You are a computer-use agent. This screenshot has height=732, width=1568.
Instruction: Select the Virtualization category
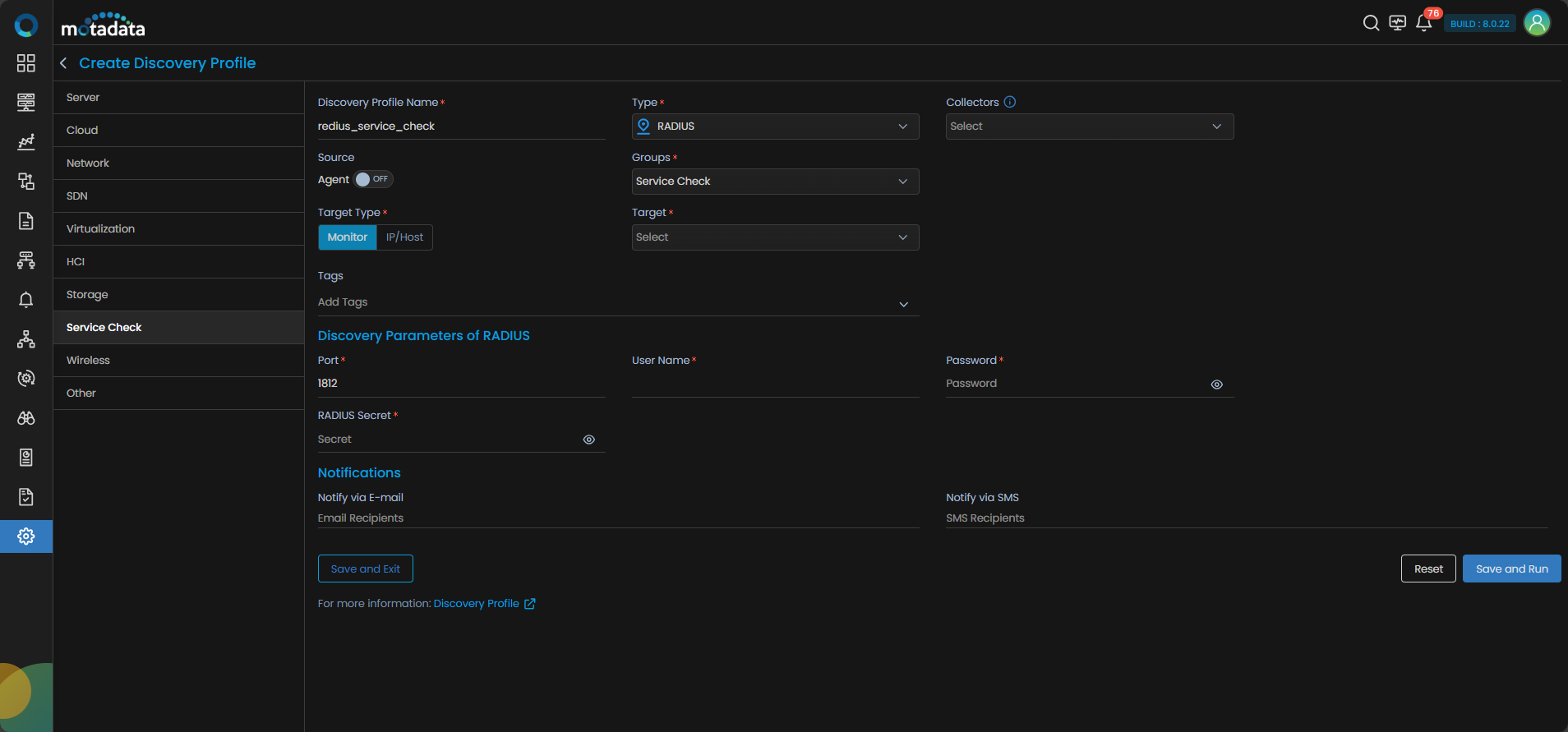click(x=178, y=229)
